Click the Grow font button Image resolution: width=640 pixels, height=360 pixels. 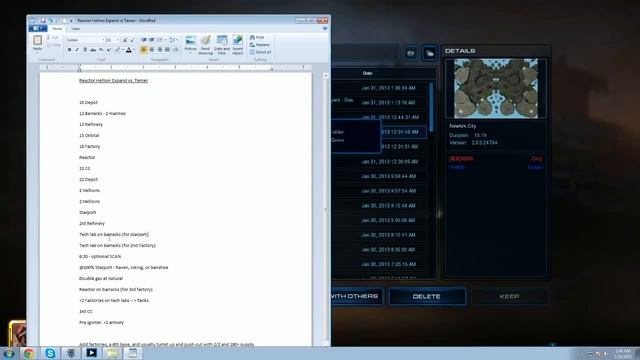[125, 40]
